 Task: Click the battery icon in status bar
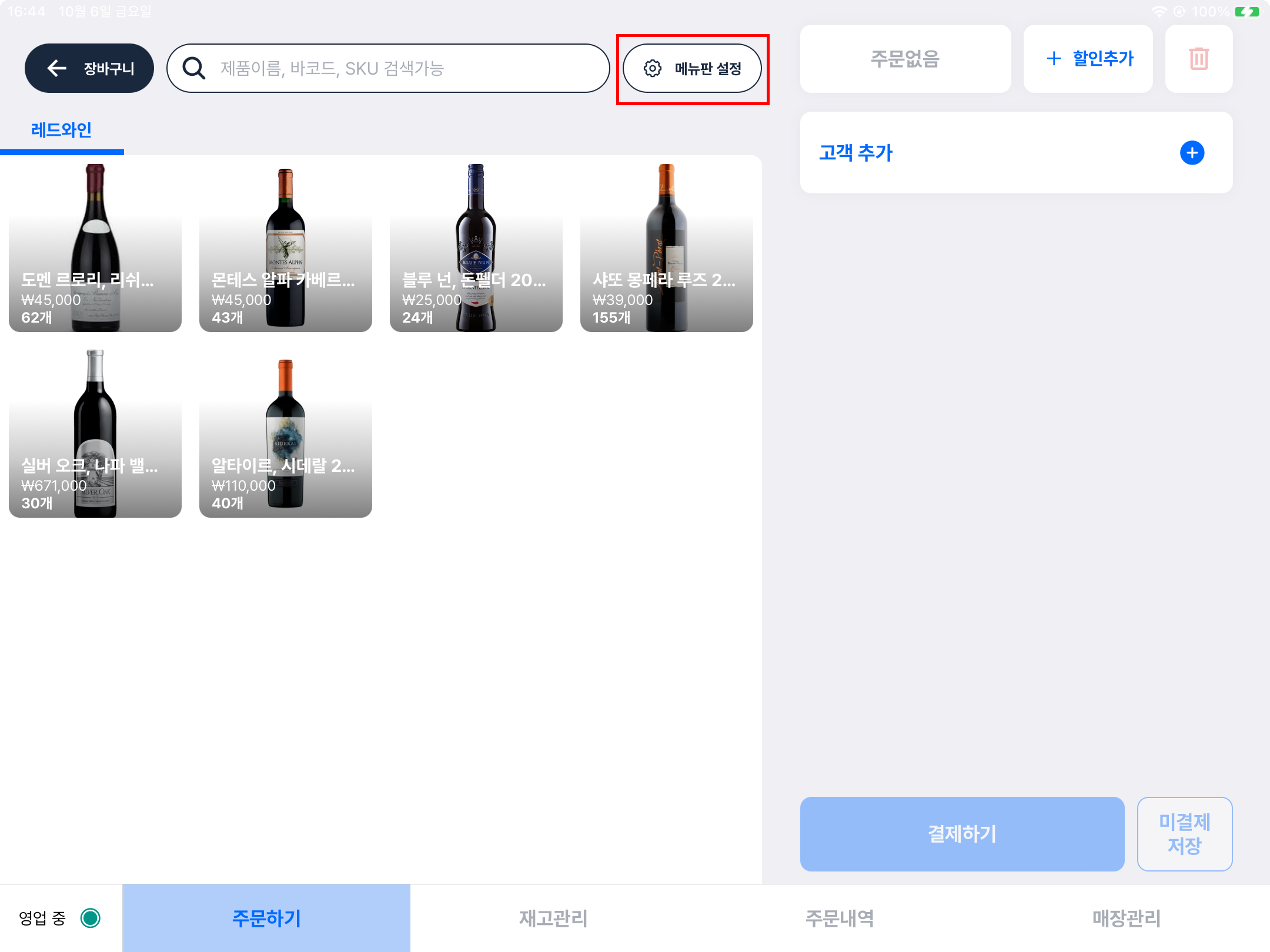(x=1246, y=11)
